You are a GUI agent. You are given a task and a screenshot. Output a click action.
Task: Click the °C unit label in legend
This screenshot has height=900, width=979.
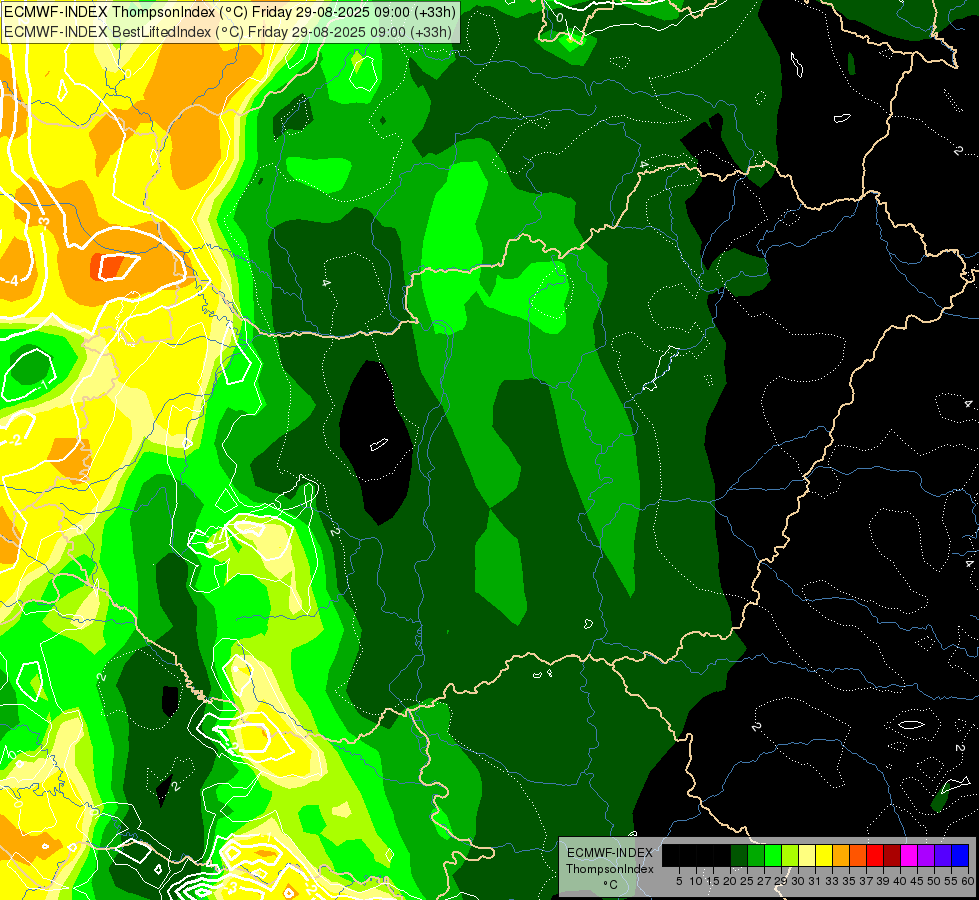(611, 884)
